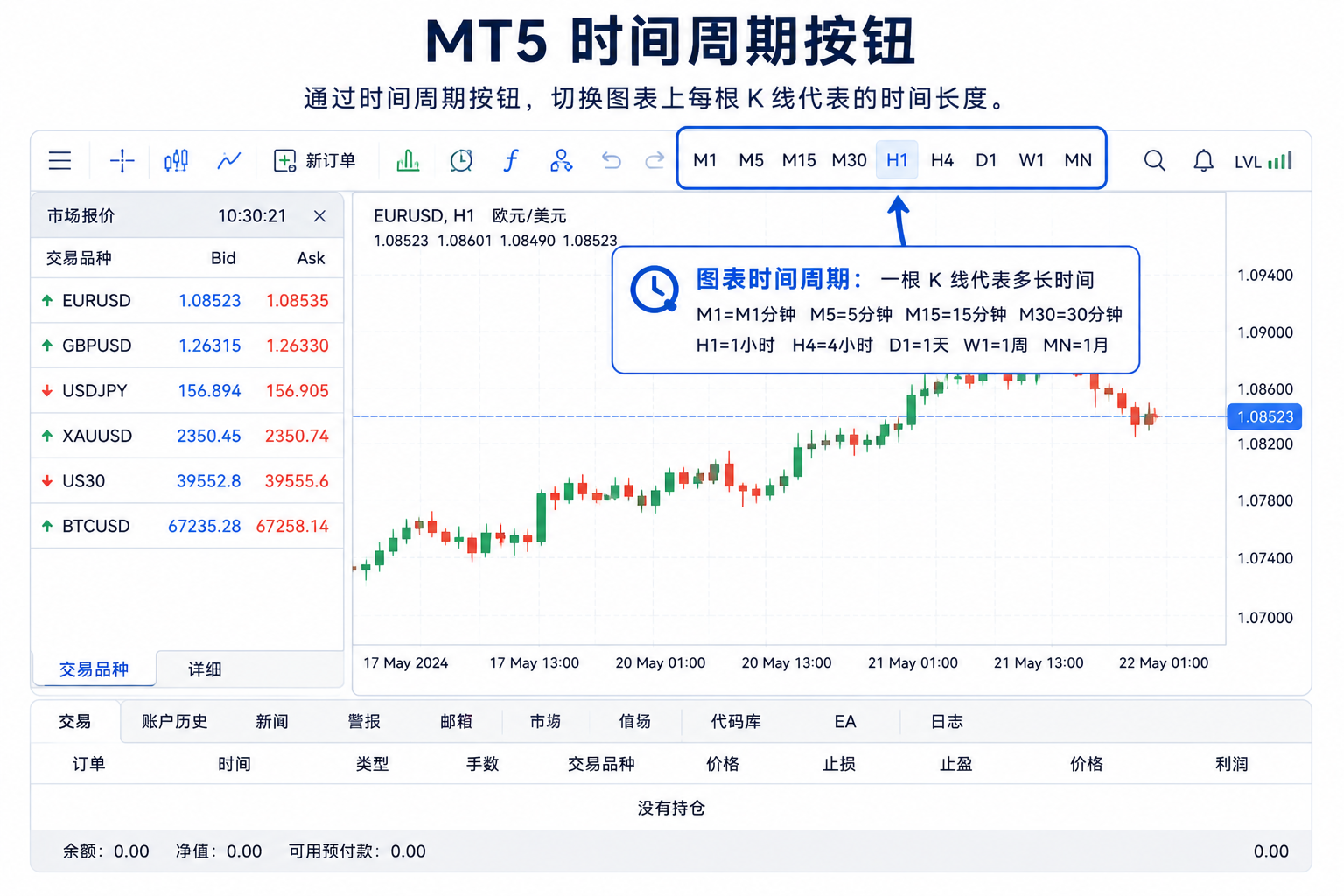
Task: Switch chart to MN monthly timeframe
Action: pos(1078,160)
